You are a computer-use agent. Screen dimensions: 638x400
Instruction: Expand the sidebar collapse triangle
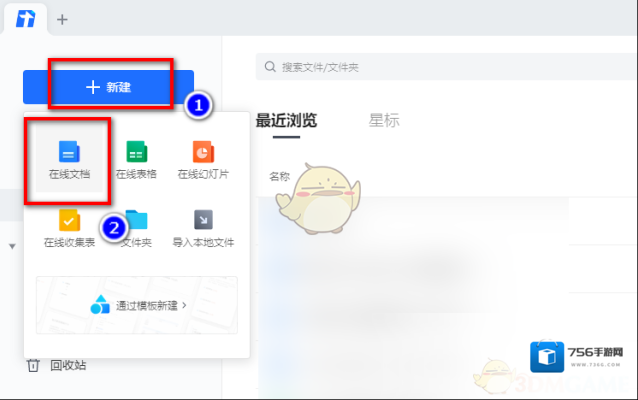point(12,246)
